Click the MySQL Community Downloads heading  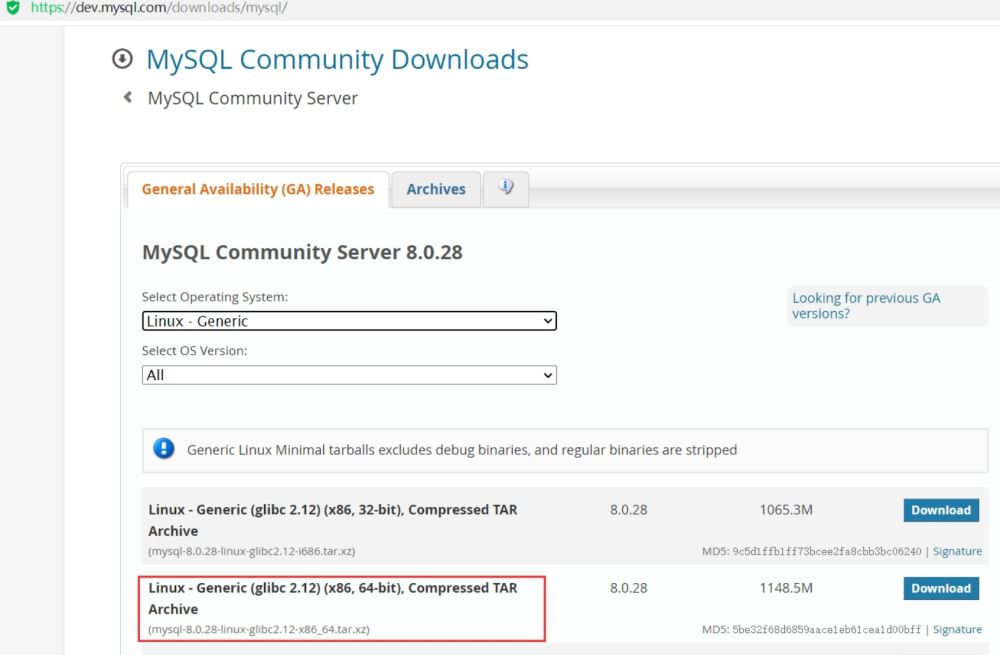pos(336,60)
